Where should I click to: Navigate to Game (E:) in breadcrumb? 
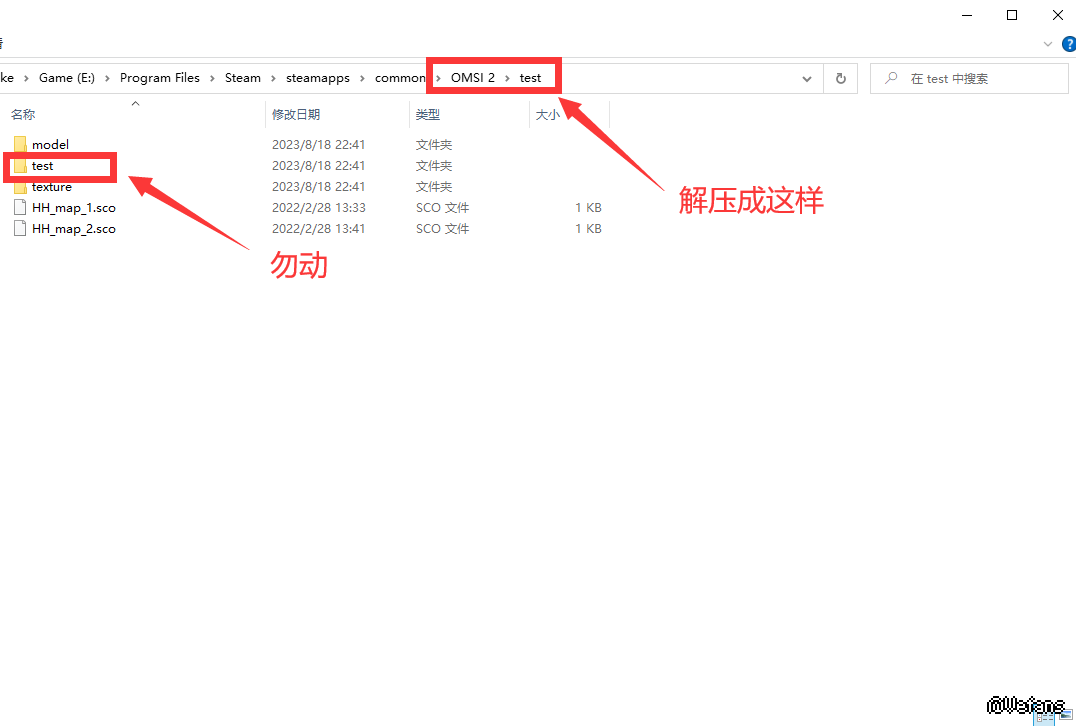pos(68,78)
